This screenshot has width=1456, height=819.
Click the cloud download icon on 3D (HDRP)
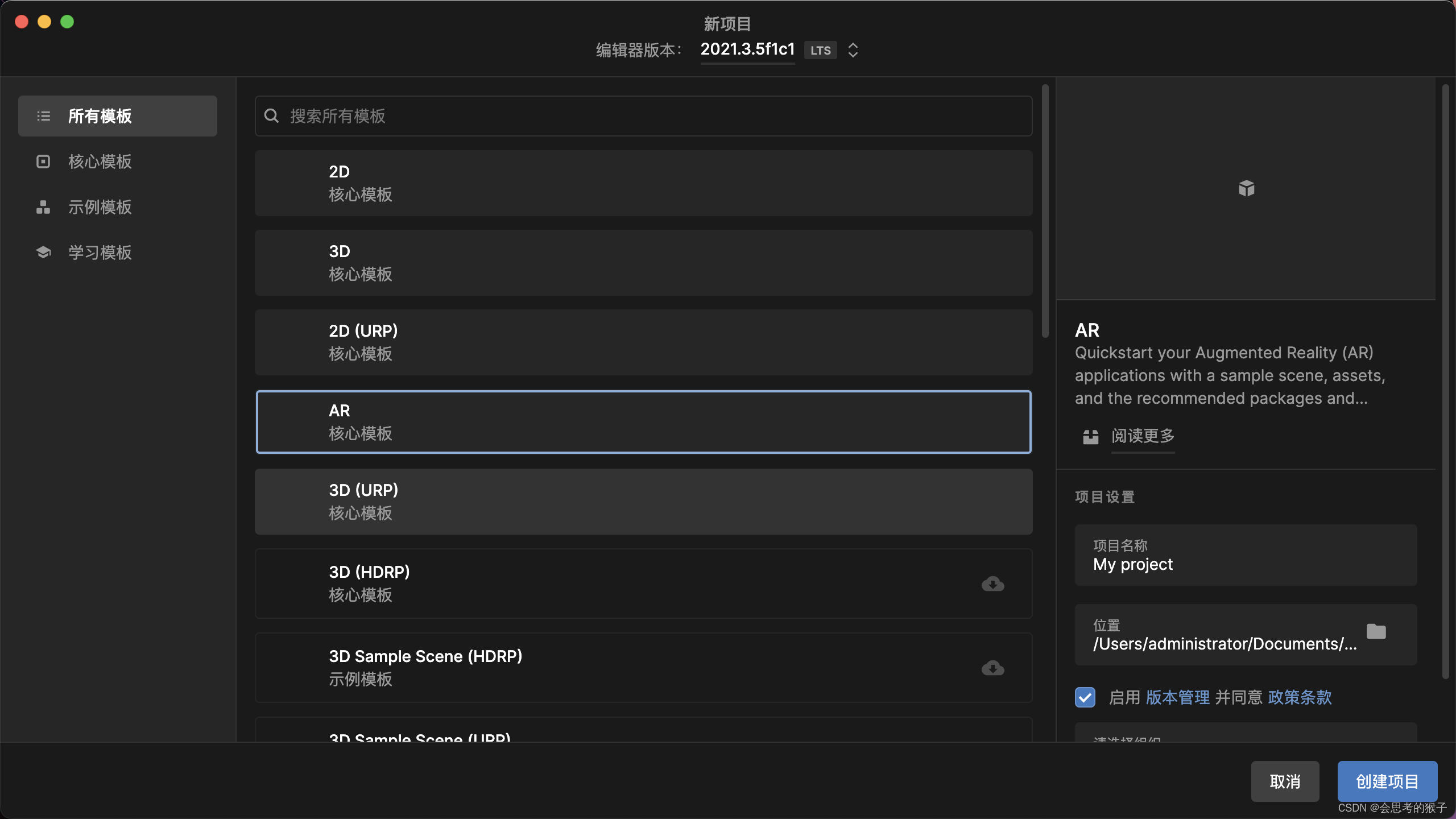[x=992, y=584]
